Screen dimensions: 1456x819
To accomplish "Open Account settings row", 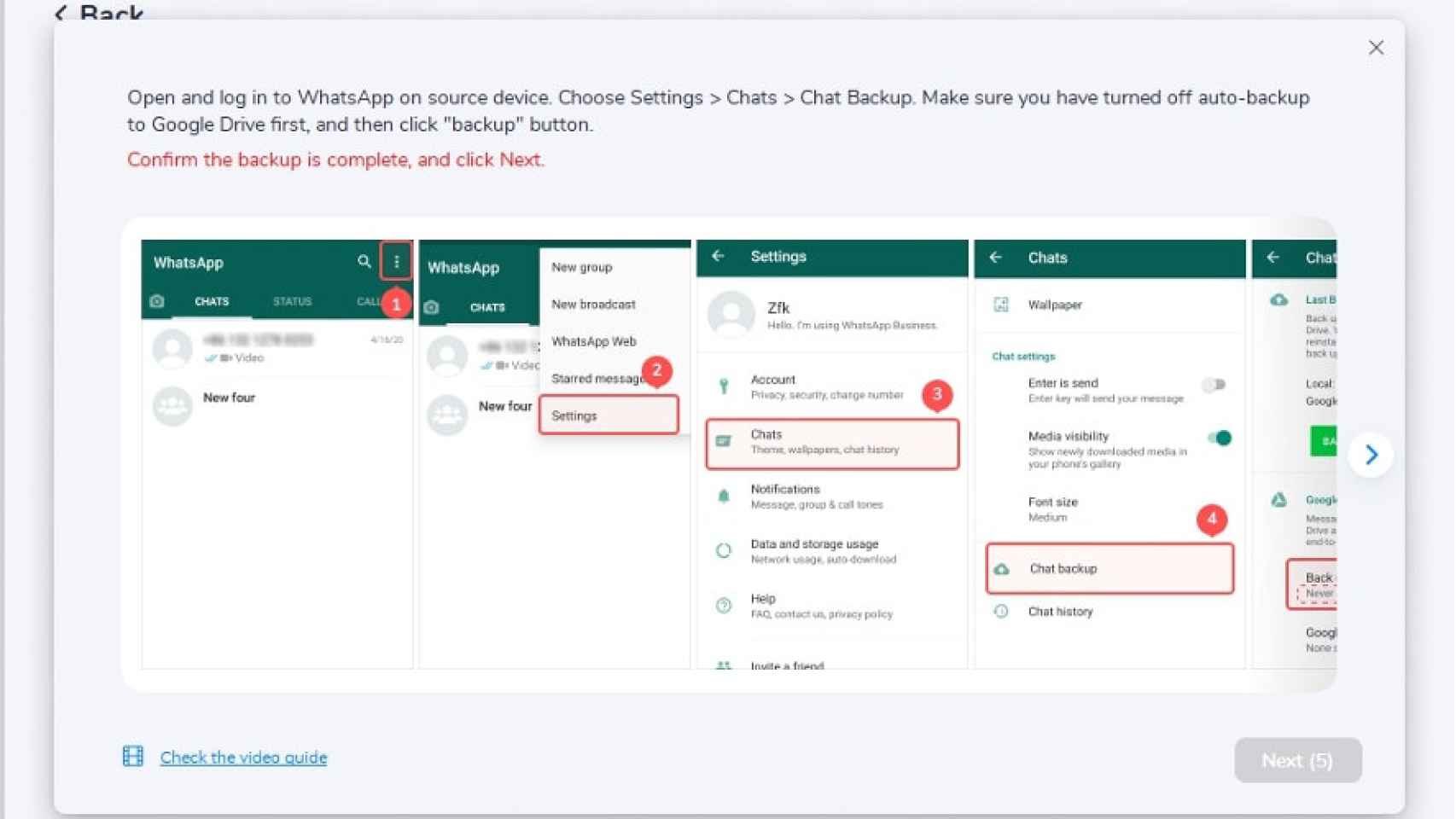I will [x=832, y=386].
